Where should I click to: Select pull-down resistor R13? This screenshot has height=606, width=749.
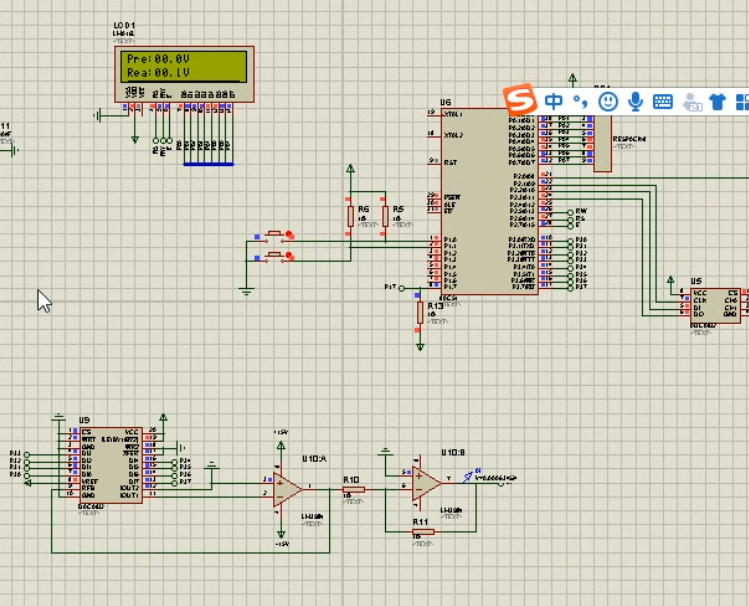click(x=420, y=313)
